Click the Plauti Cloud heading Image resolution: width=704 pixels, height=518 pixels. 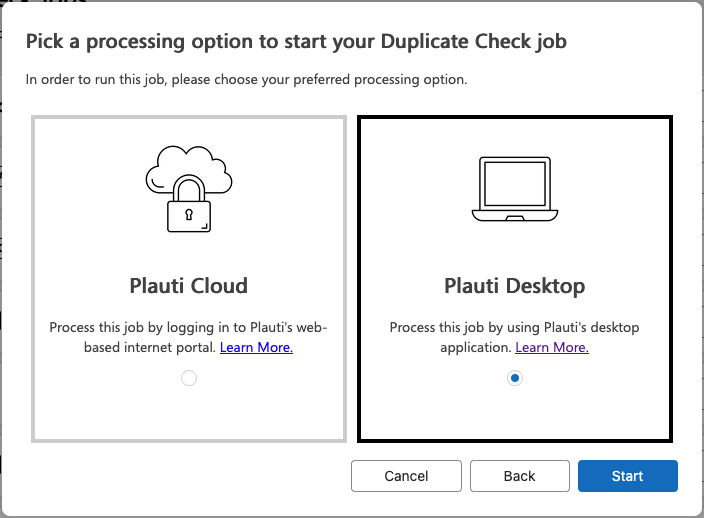pos(189,286)
